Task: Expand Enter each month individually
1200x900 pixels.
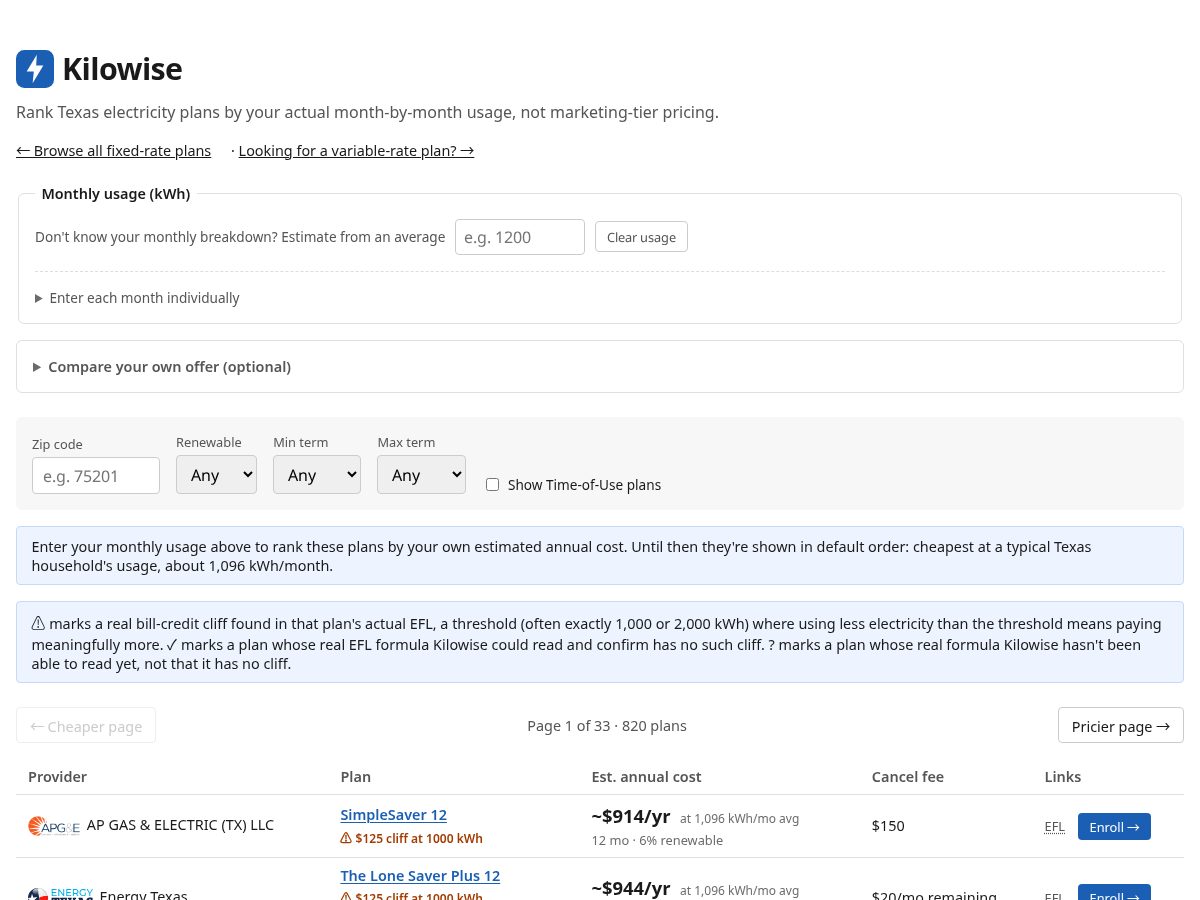Action: [x=137, y=298]
